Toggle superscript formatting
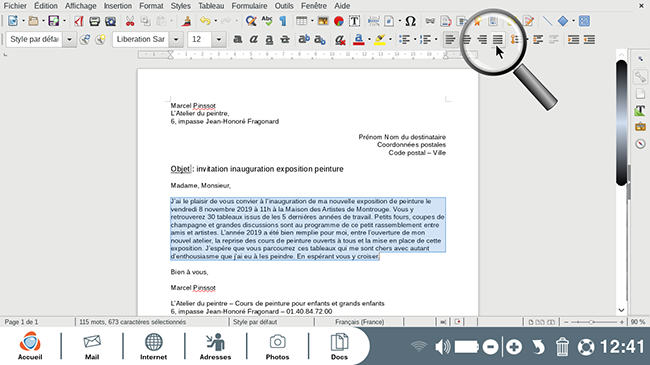This screenshot has height=365, width=650. 304,39
